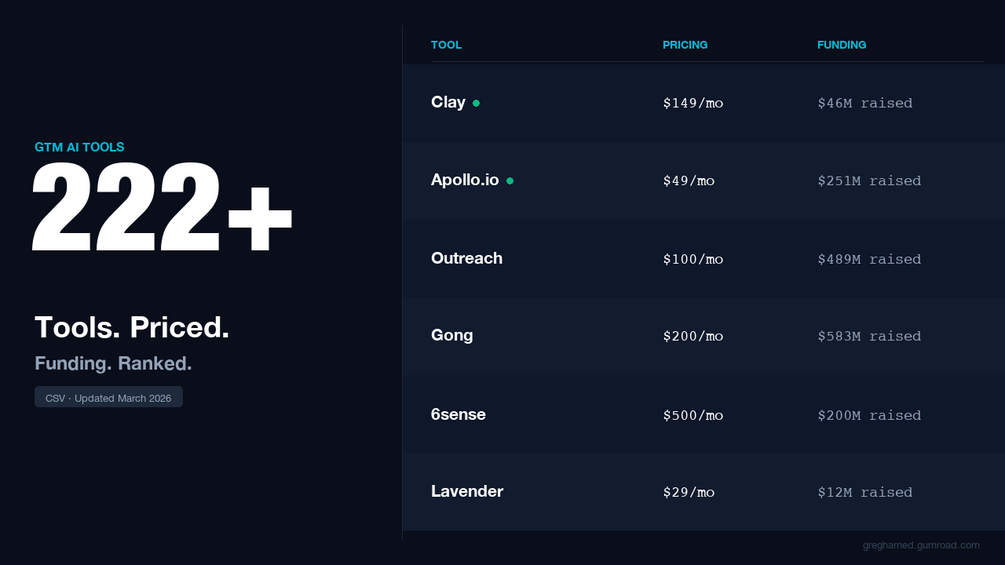Click the PRICING column header
This screenshot has height=565, width=1005.
coord(685,45)
